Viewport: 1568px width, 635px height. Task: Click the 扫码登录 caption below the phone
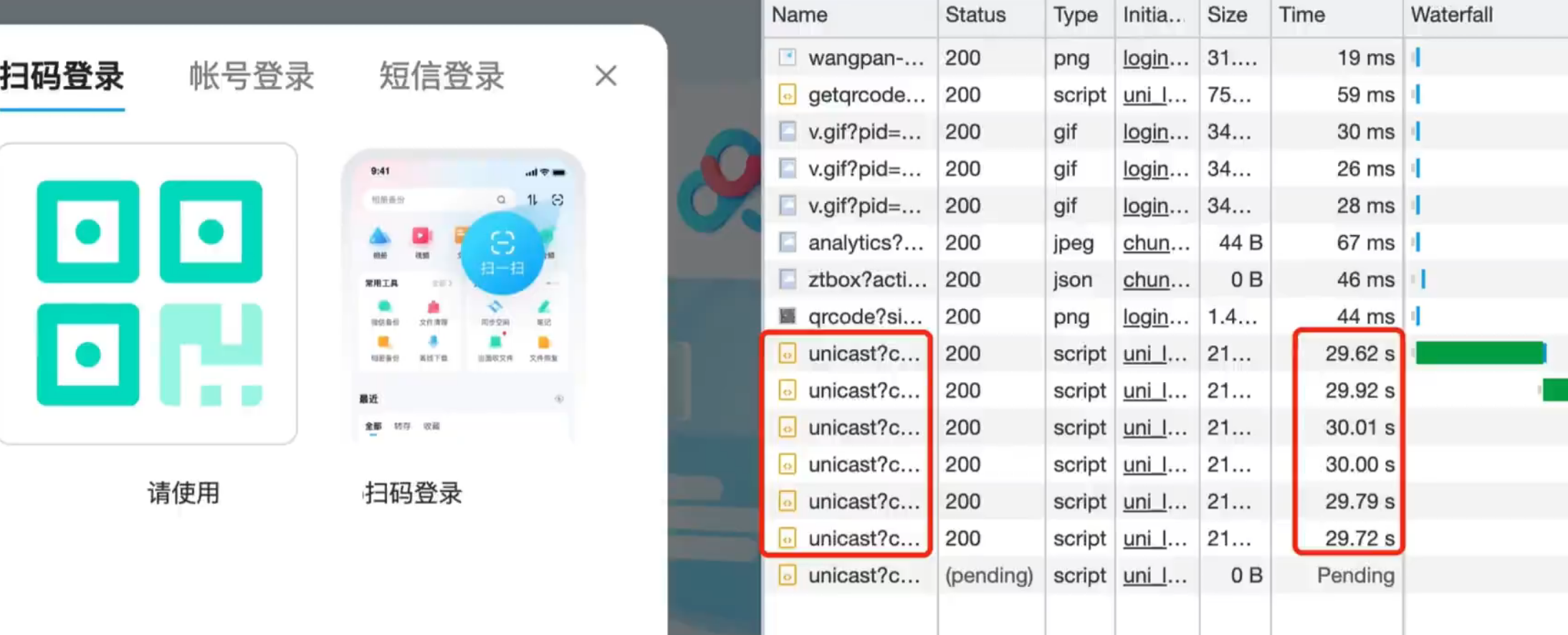(x=413, y=493)
